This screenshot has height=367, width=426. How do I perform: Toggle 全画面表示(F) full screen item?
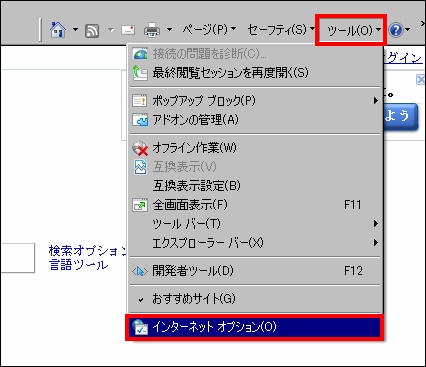(255, 205)
